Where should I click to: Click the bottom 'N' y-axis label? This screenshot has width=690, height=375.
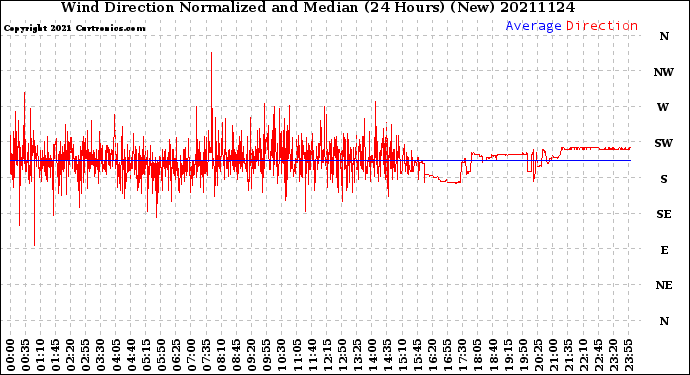[664, 321]
